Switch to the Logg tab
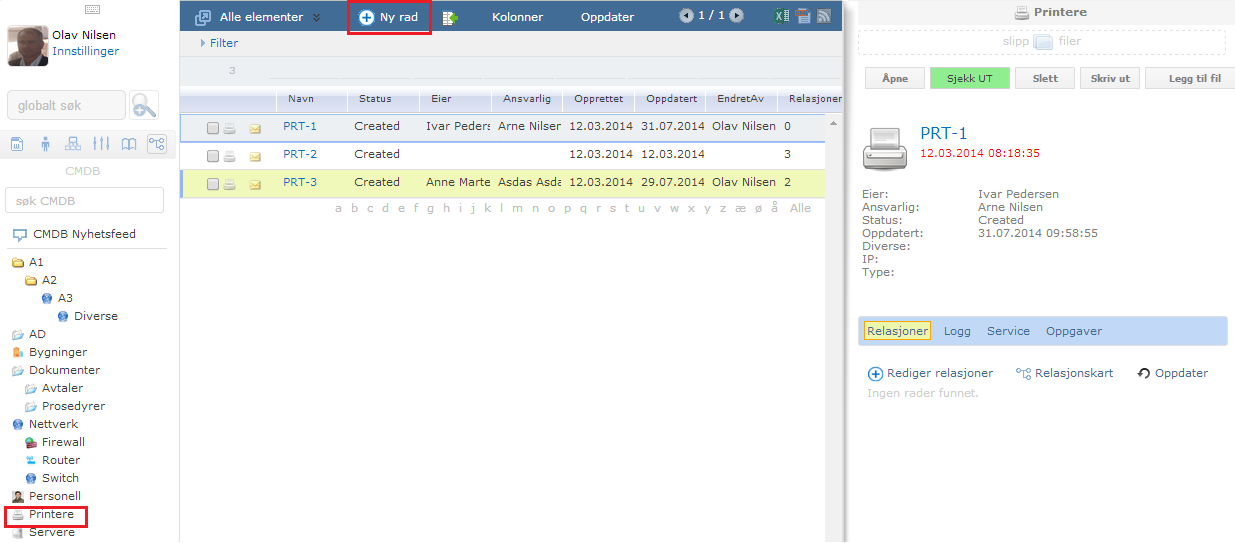 coord(957,331)
